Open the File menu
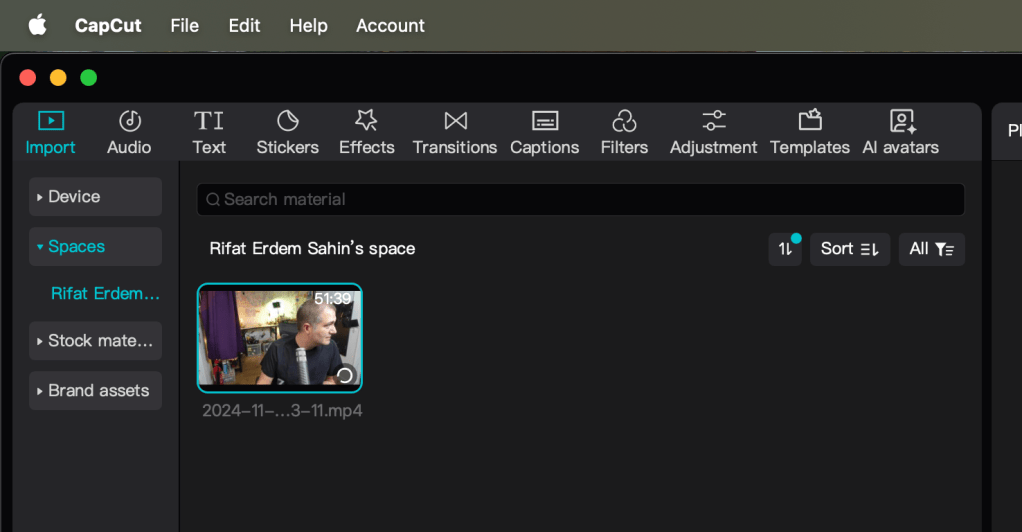Image resolution: width=1022 pixels, height=532 pixels. [x=184, y=25]
